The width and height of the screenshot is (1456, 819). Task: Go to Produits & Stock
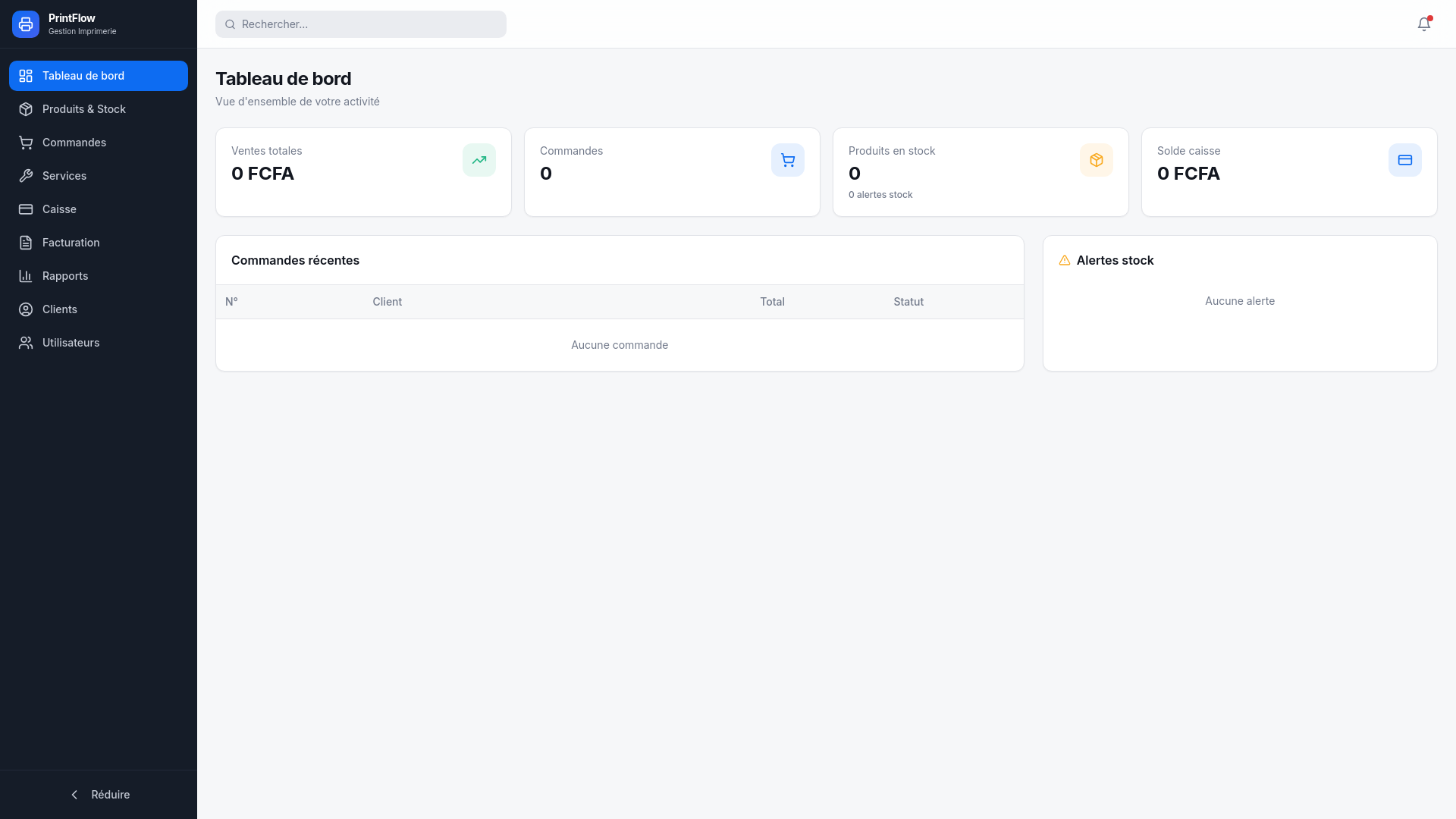tap(99, 109)
